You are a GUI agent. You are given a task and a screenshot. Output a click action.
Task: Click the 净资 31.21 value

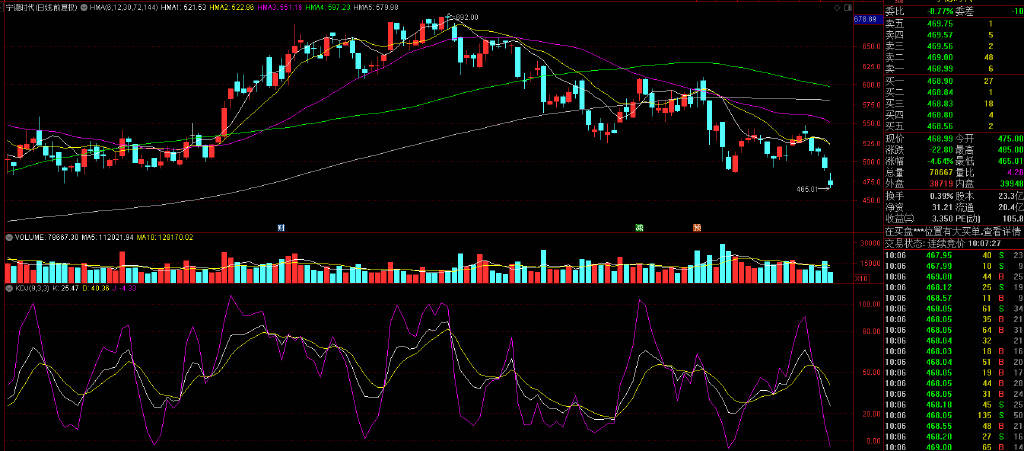tap(942, 207)
